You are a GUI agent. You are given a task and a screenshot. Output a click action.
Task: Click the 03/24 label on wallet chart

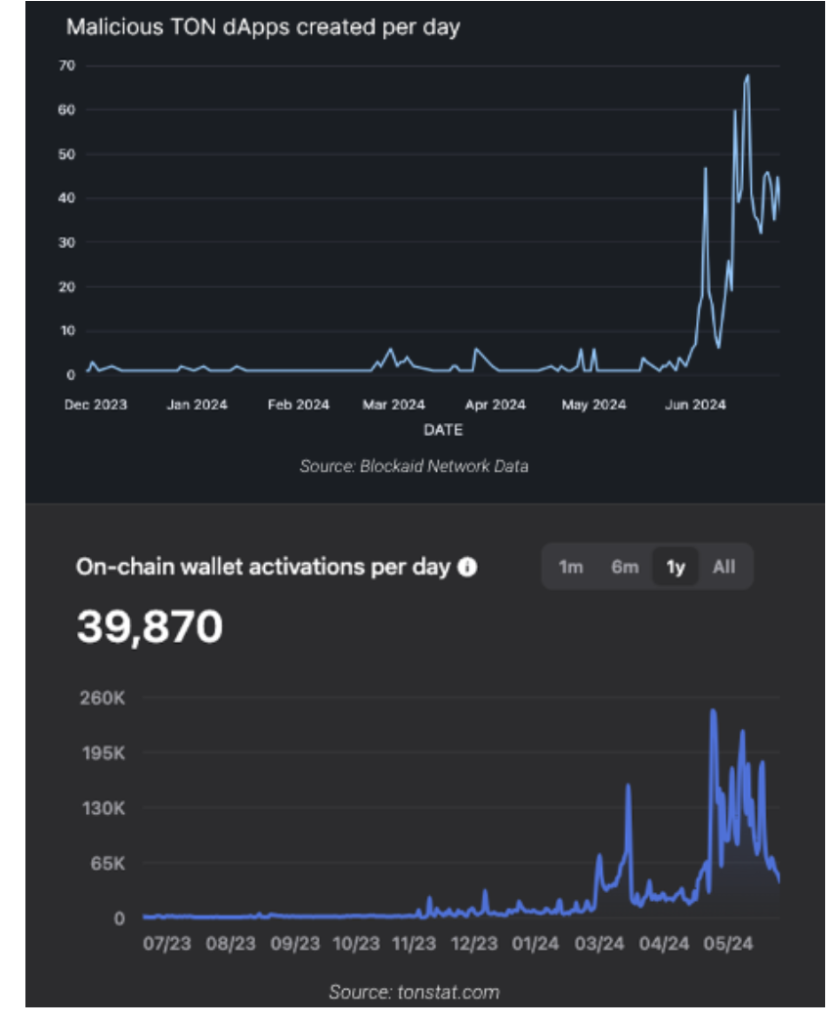tap(599, 944)
